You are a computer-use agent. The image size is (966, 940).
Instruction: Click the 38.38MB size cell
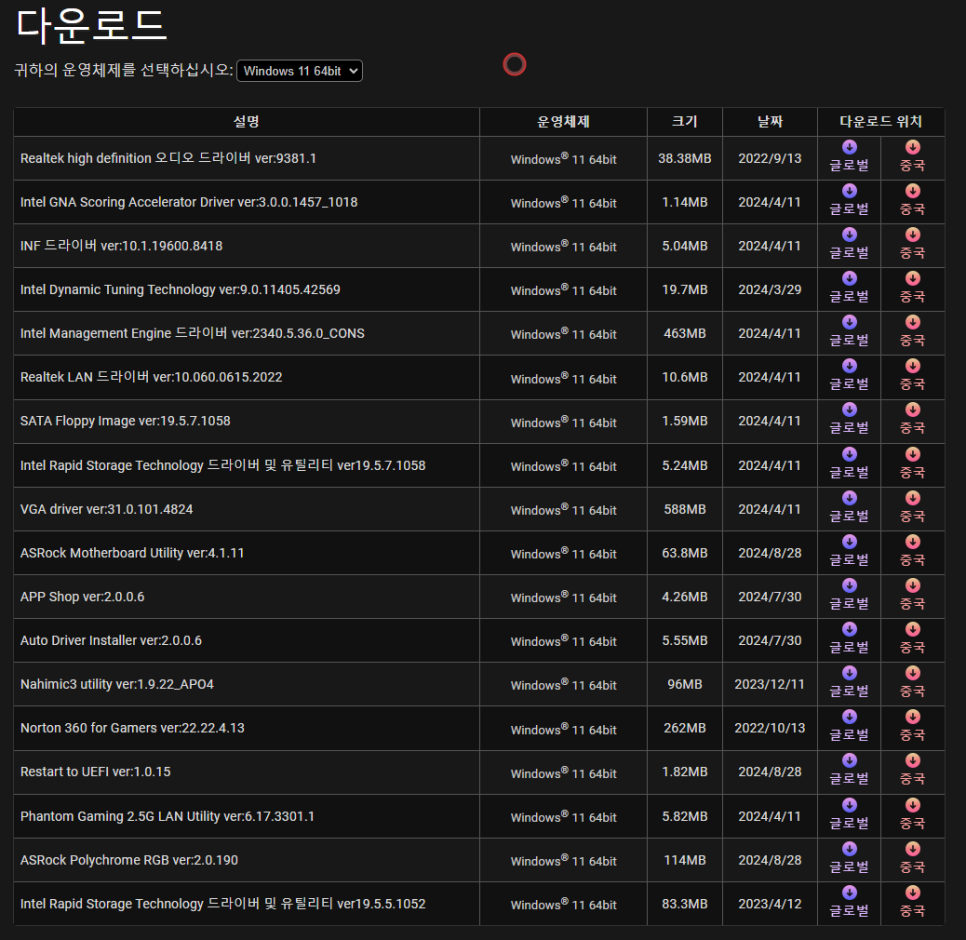pyautogui.click(x=684, y=158)
